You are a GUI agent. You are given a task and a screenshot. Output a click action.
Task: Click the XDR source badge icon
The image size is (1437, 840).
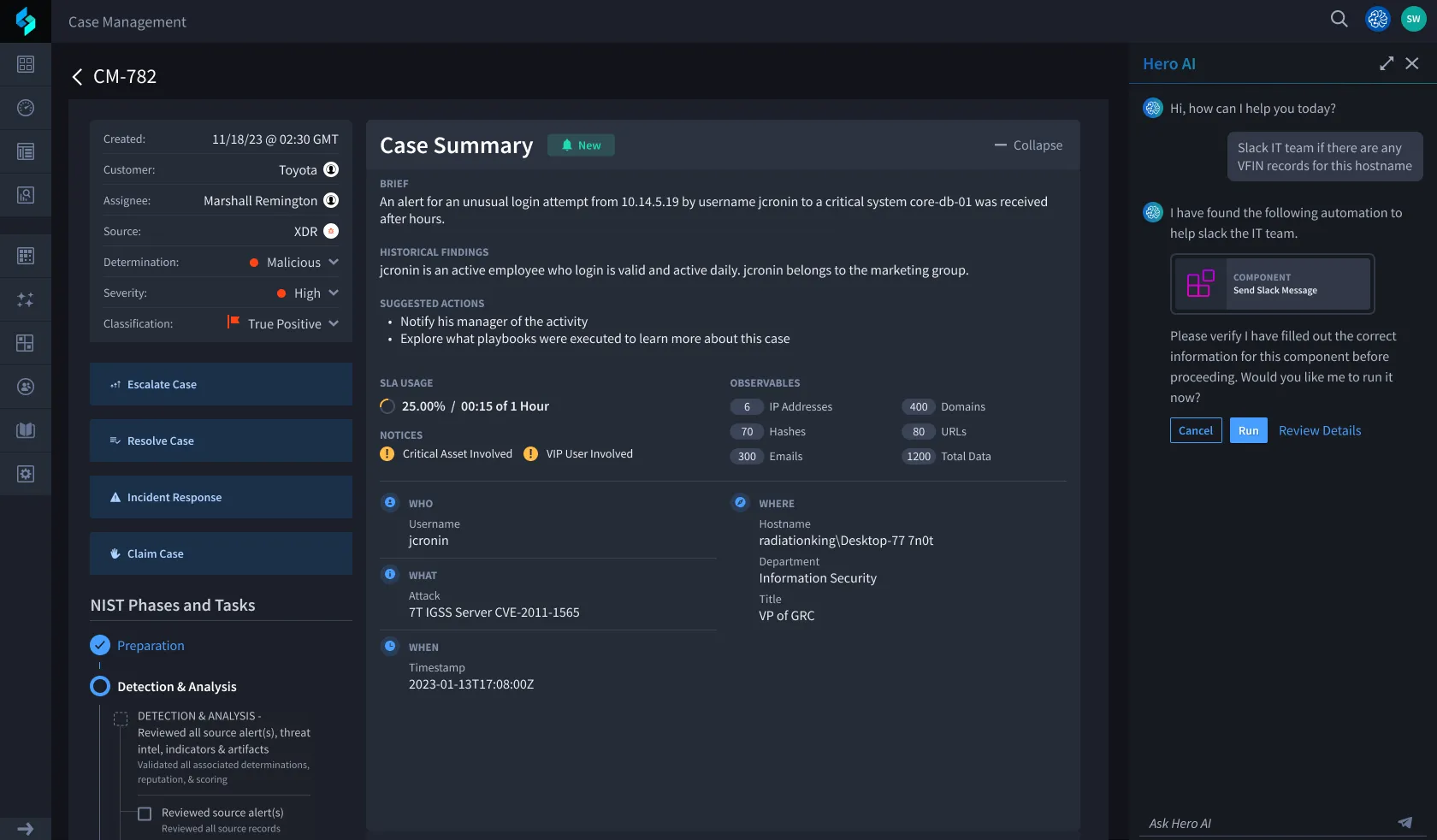click(x=331, y=231)
